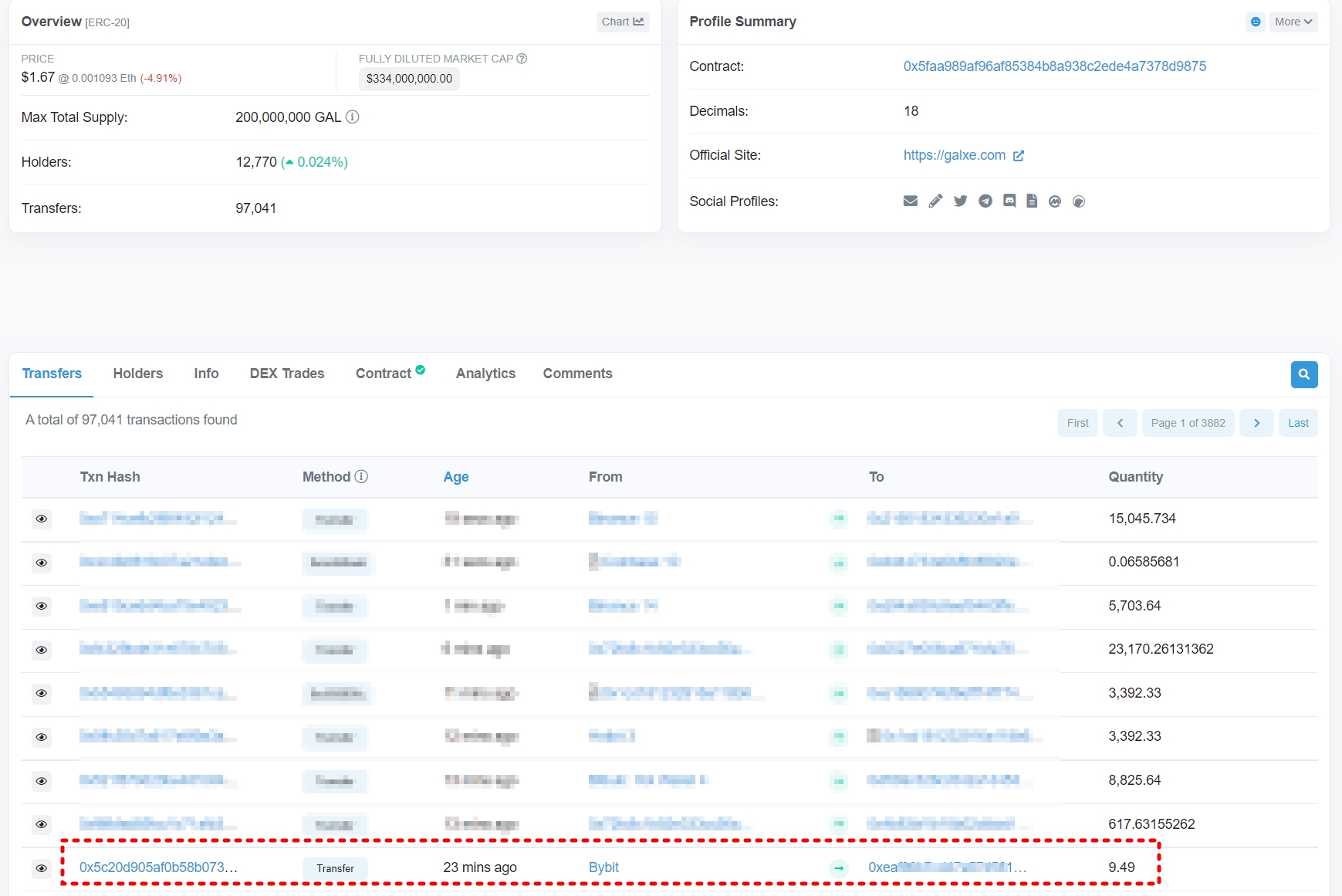Click the 23,170.26131362 quantity cell
This screenshot has width=1342, height=896.
click(1161, 649)
